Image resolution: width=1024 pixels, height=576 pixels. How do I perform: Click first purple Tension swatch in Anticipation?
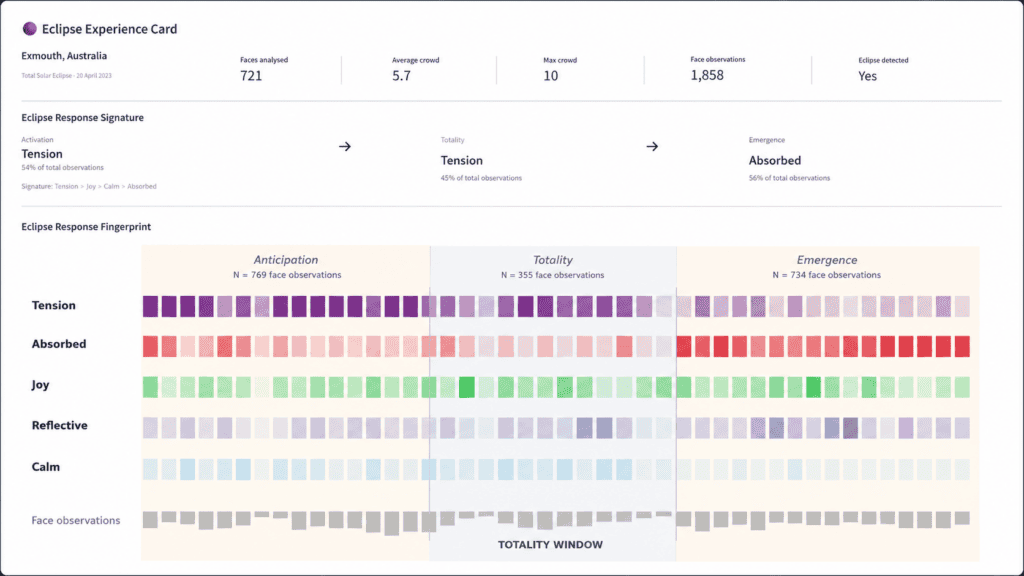150,306
